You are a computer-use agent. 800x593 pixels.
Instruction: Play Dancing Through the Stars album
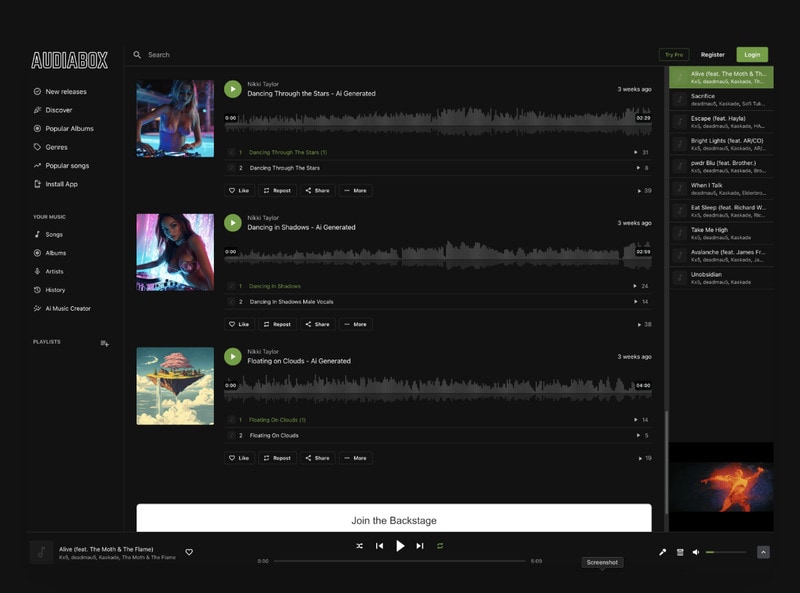[x=232, y=89]
